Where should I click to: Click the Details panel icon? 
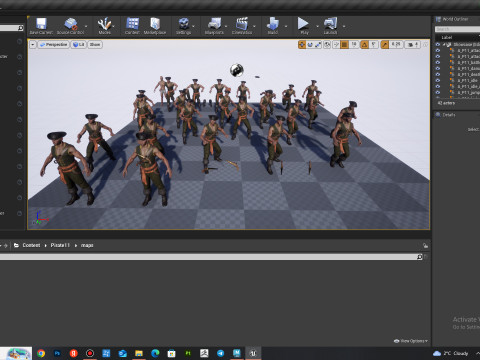click(x=438, y=115)
